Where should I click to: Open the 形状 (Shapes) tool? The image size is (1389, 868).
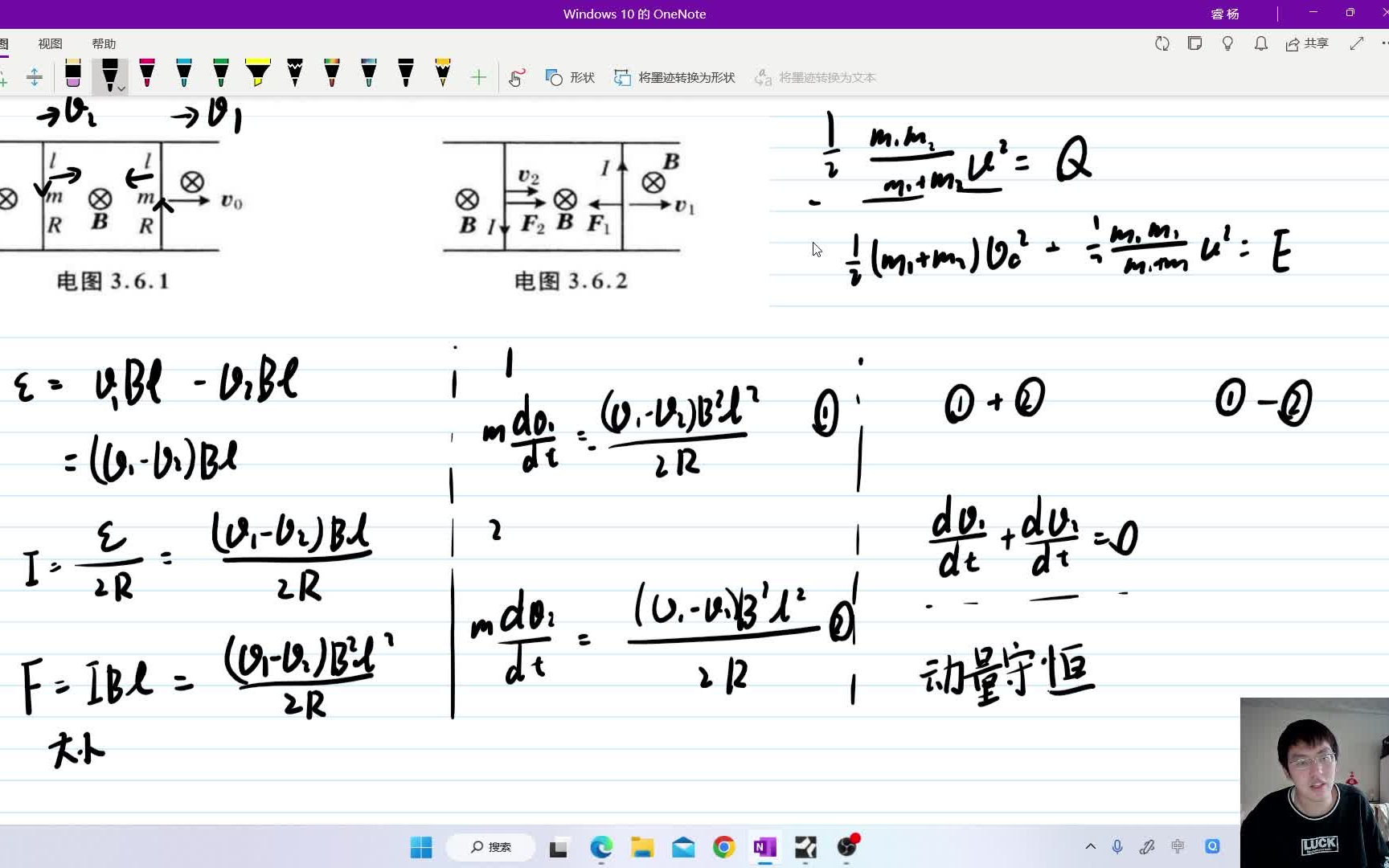click(x=569, y=77)
